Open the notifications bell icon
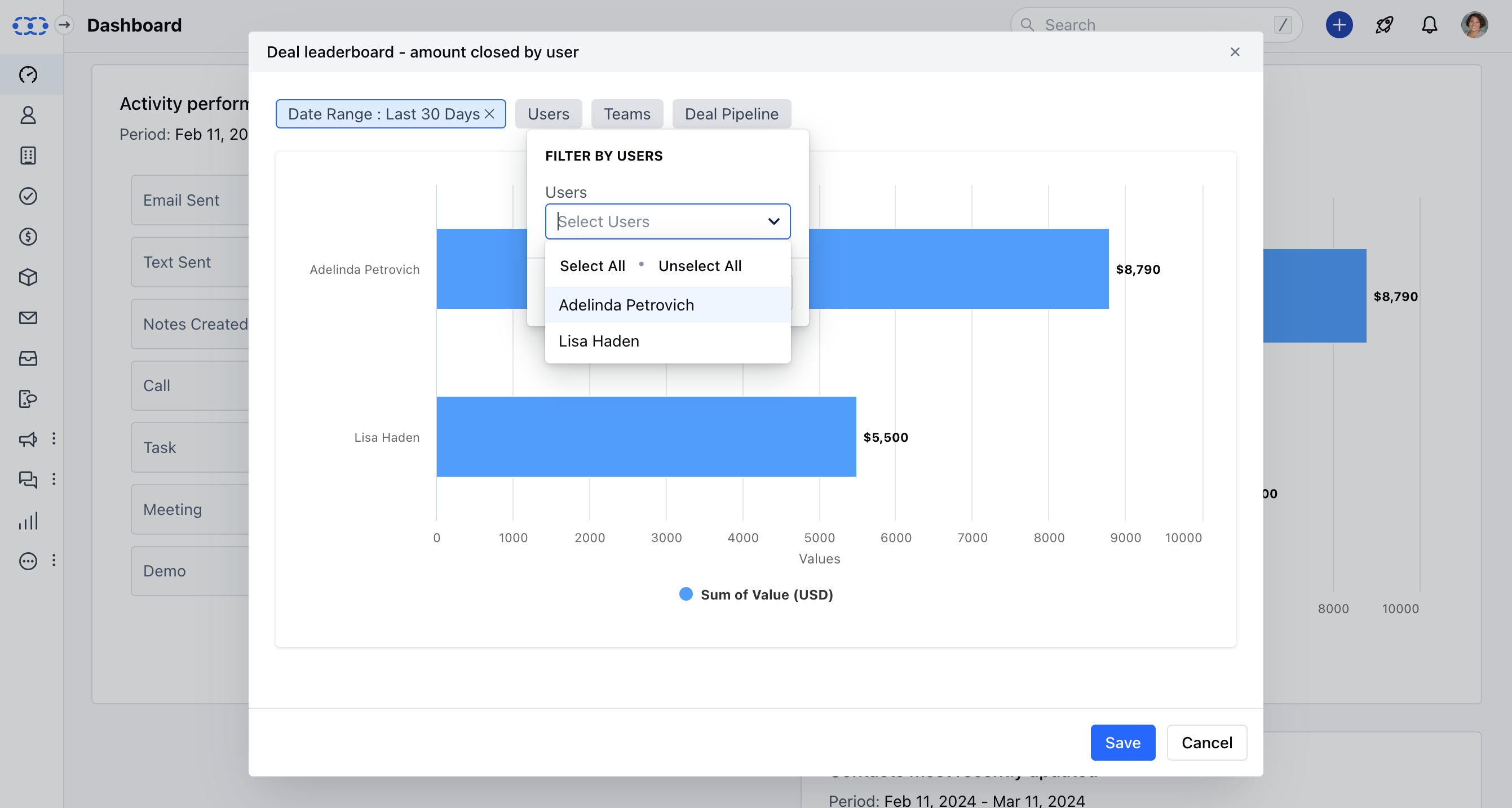 (x=1429, y=25)
